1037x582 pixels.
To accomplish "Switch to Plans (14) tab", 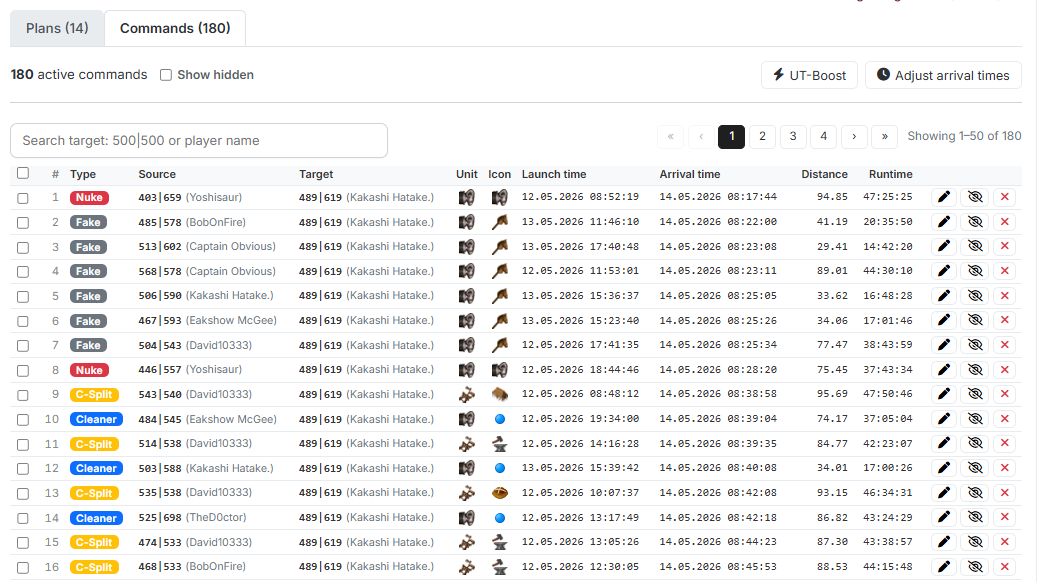I will [x=57, y=28].
